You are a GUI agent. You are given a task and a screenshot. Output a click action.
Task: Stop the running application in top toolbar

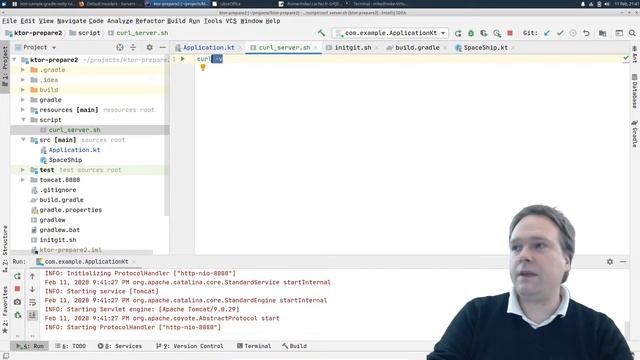pos(510,33)
